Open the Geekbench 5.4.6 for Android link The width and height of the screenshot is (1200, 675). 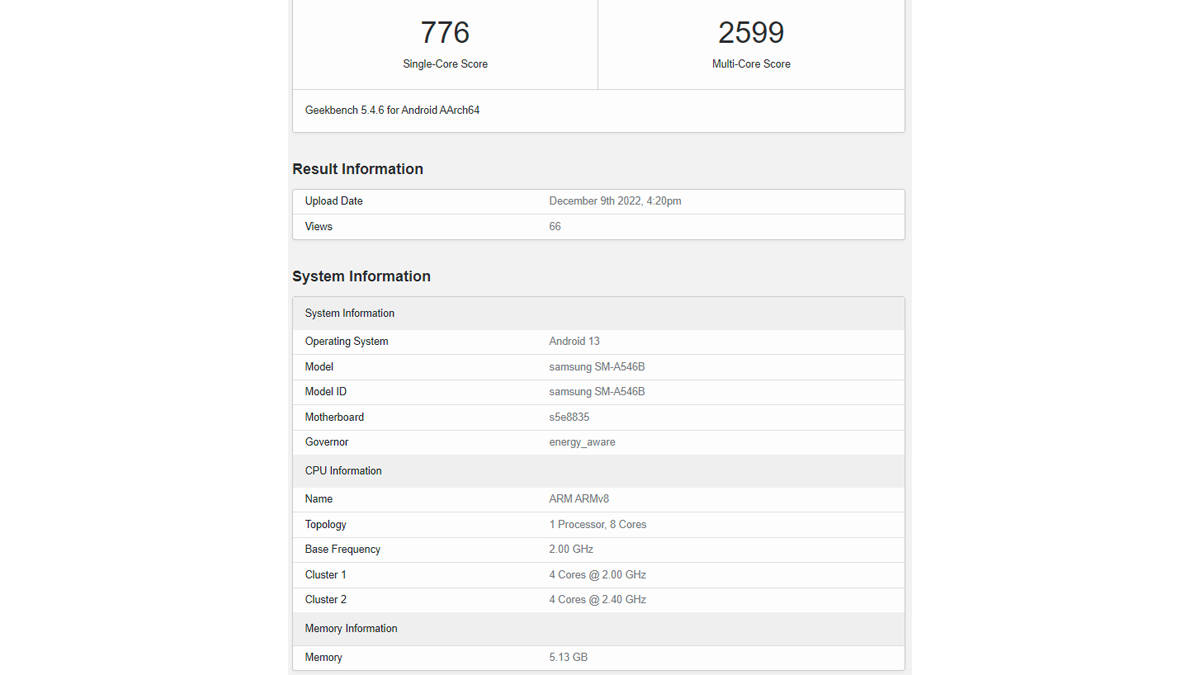point(391,110)
